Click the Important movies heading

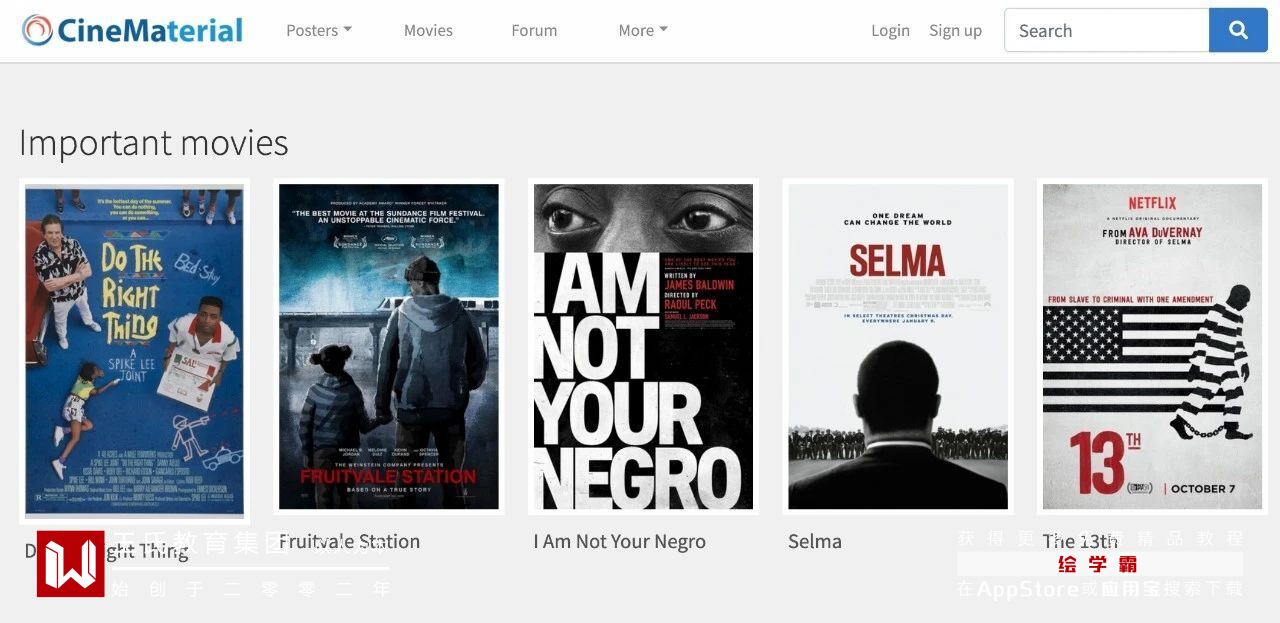pyautogui.click(x=154, y=143)
